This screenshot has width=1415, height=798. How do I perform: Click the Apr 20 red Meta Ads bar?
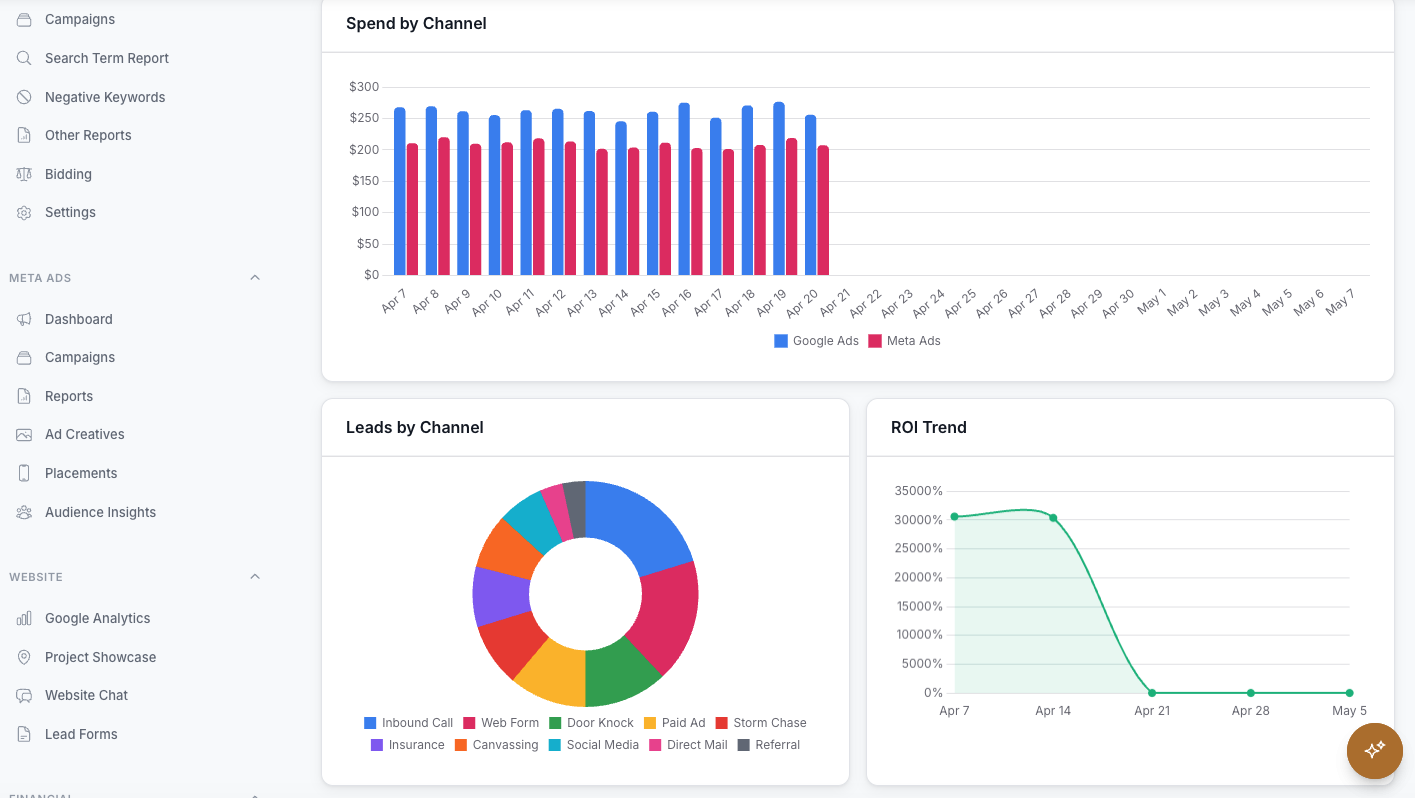click(x=823, y=211)
